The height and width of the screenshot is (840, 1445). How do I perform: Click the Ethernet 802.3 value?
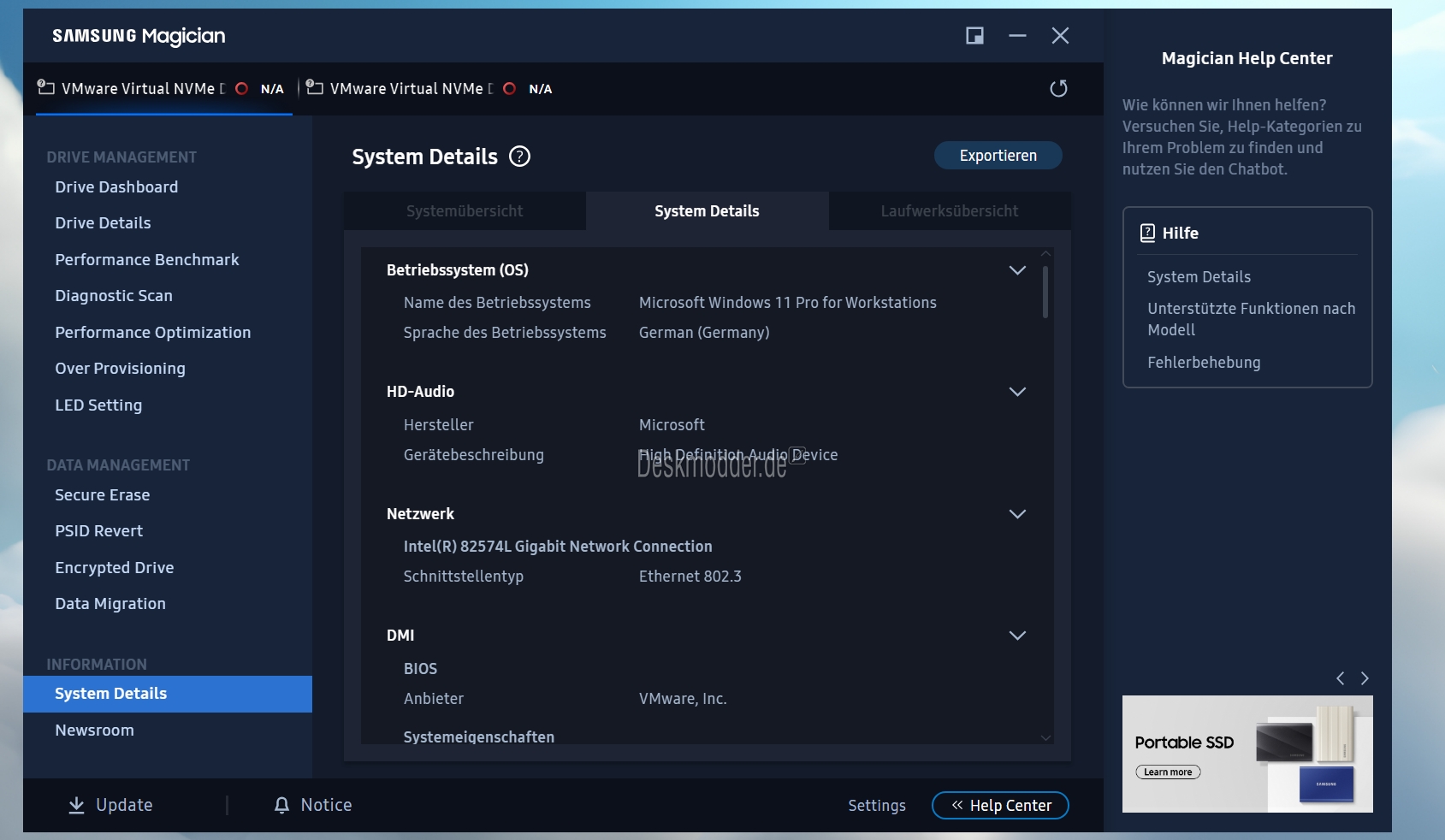tap(690, 577)
